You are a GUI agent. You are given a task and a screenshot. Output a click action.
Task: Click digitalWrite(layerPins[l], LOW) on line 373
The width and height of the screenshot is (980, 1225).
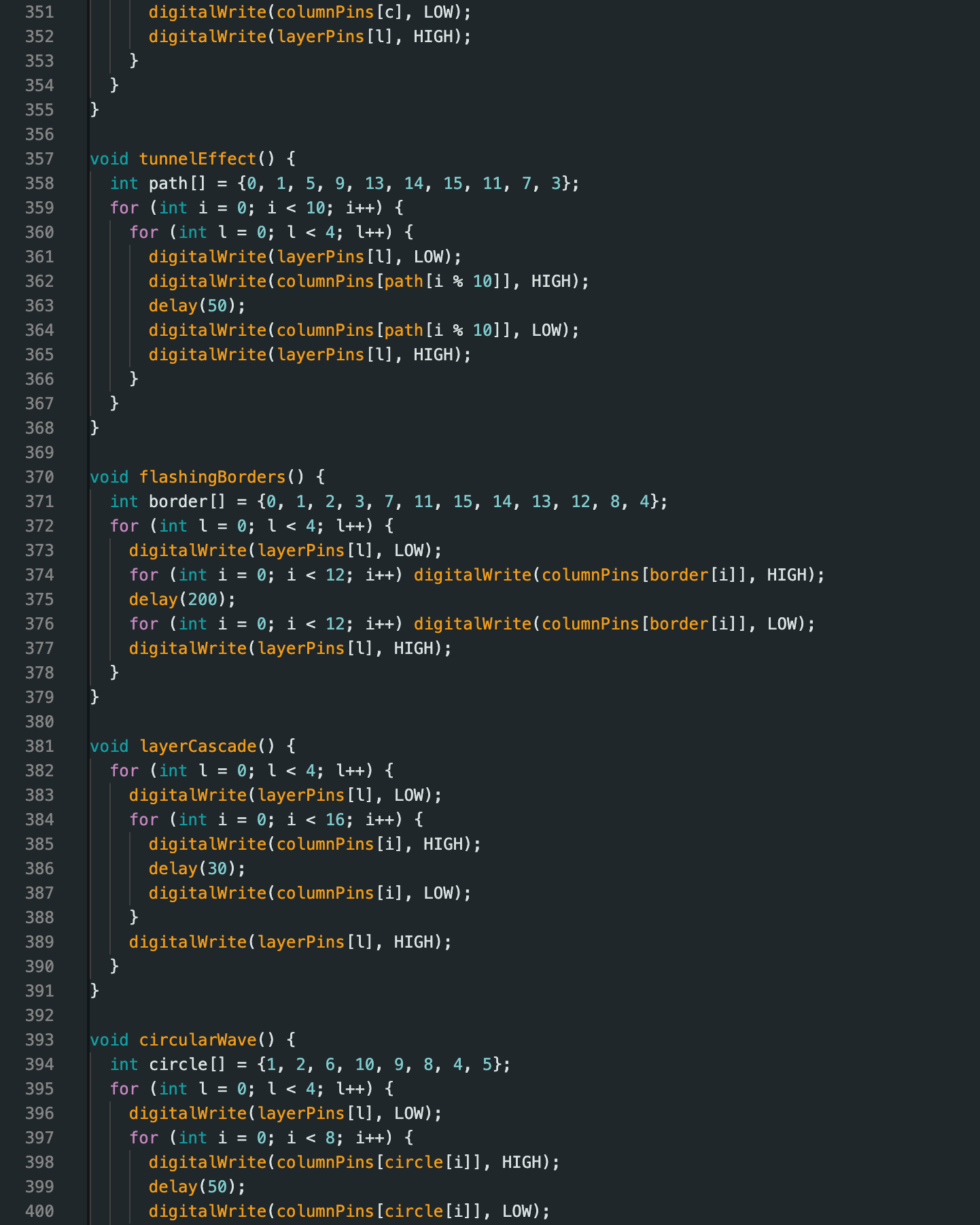point(285,551)
